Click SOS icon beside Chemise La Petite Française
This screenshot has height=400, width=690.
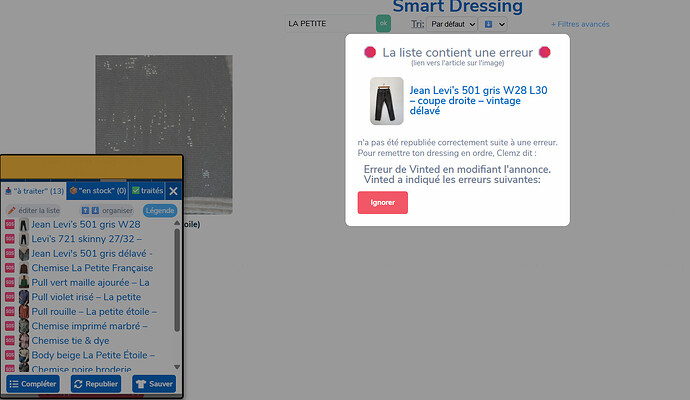pos(10,268)
